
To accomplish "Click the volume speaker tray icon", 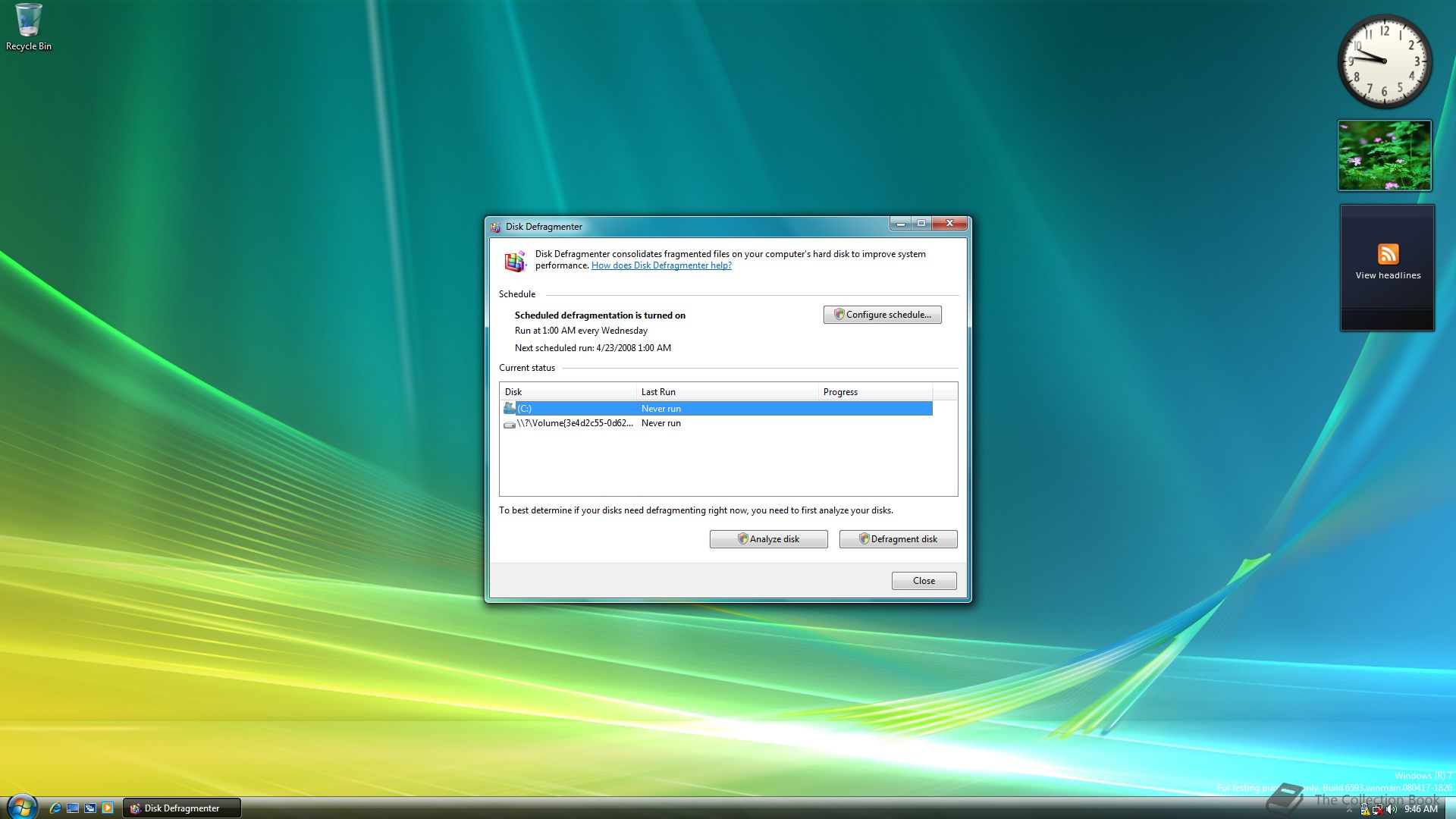I will (x=1392, y=809).
